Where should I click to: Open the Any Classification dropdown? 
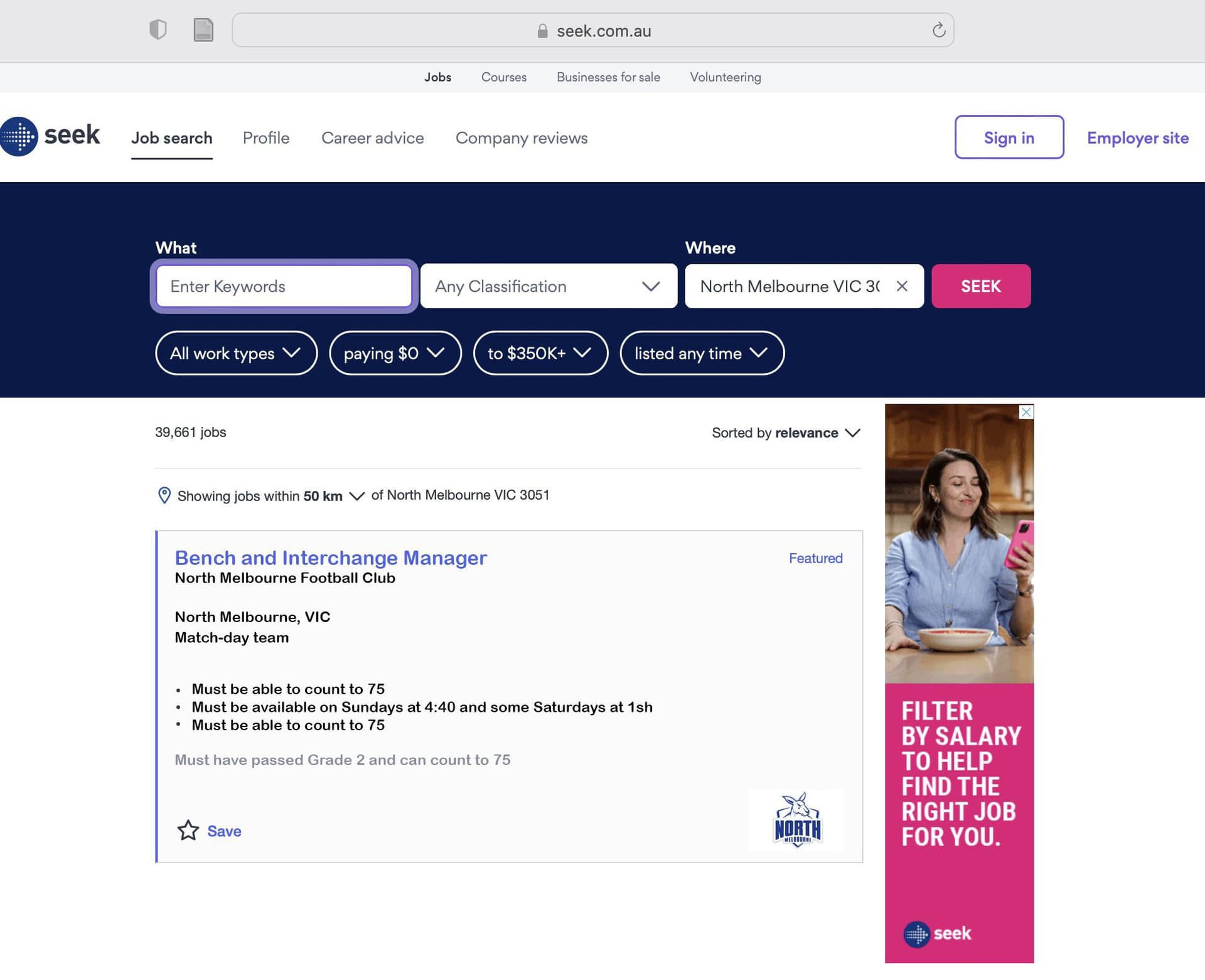(549, 286)
